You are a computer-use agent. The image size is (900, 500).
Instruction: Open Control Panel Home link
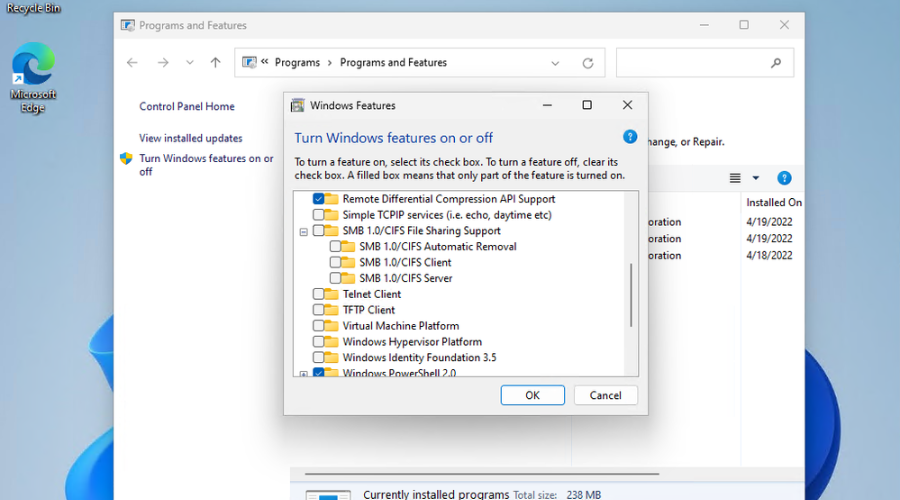[187, 106]
